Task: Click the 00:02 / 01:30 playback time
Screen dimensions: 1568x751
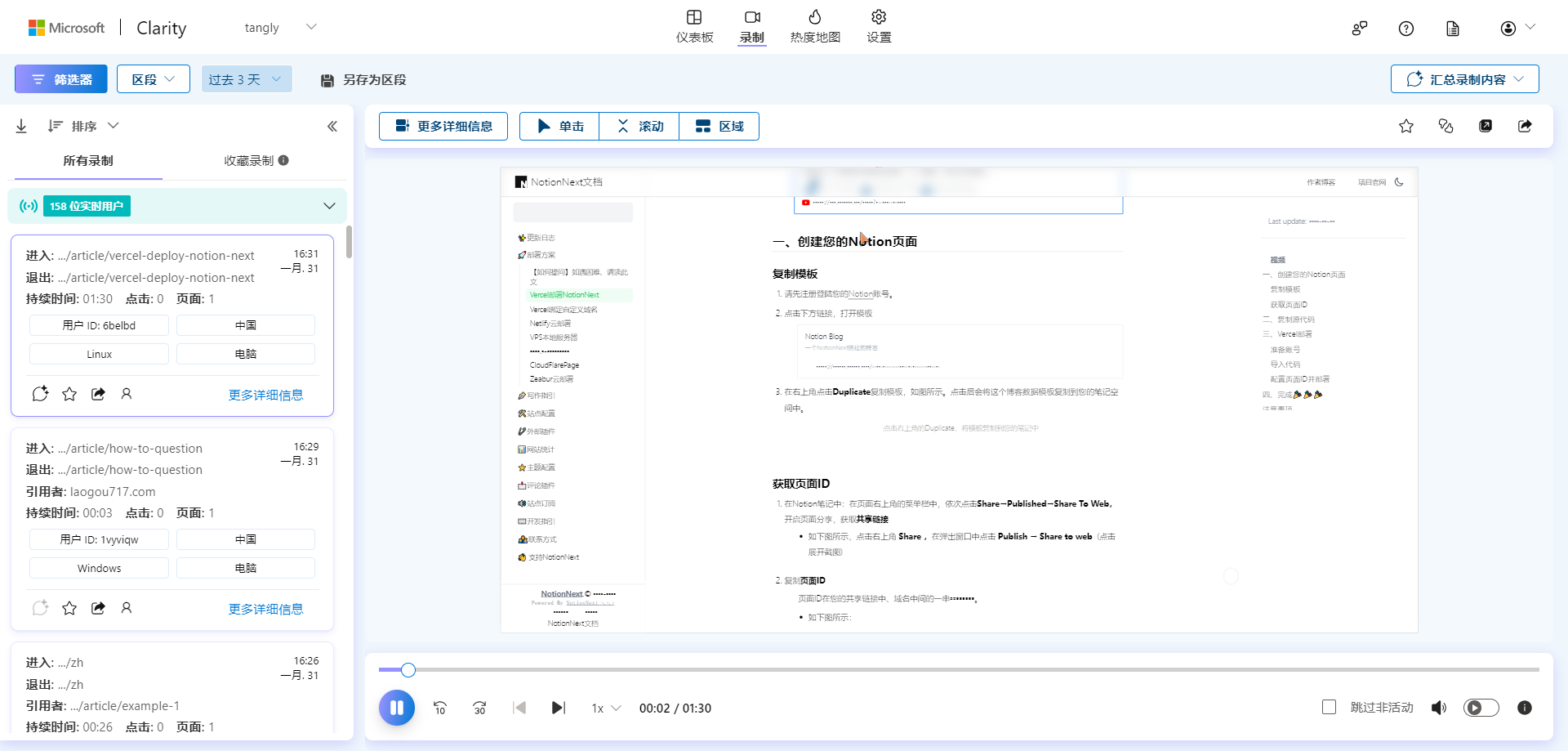Action: (675, 708)
